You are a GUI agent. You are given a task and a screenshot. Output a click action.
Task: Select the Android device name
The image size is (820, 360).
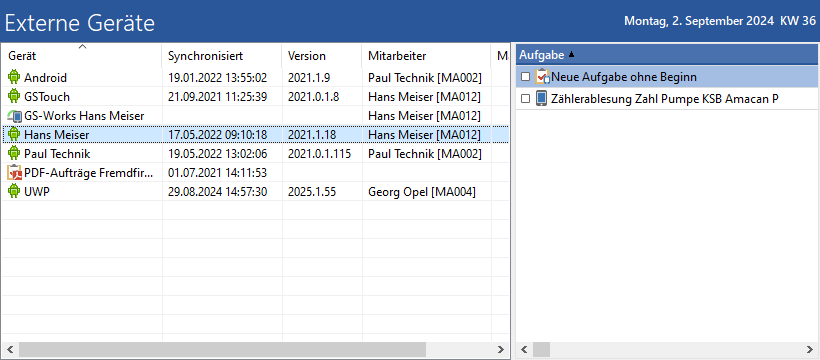(45, 78)
